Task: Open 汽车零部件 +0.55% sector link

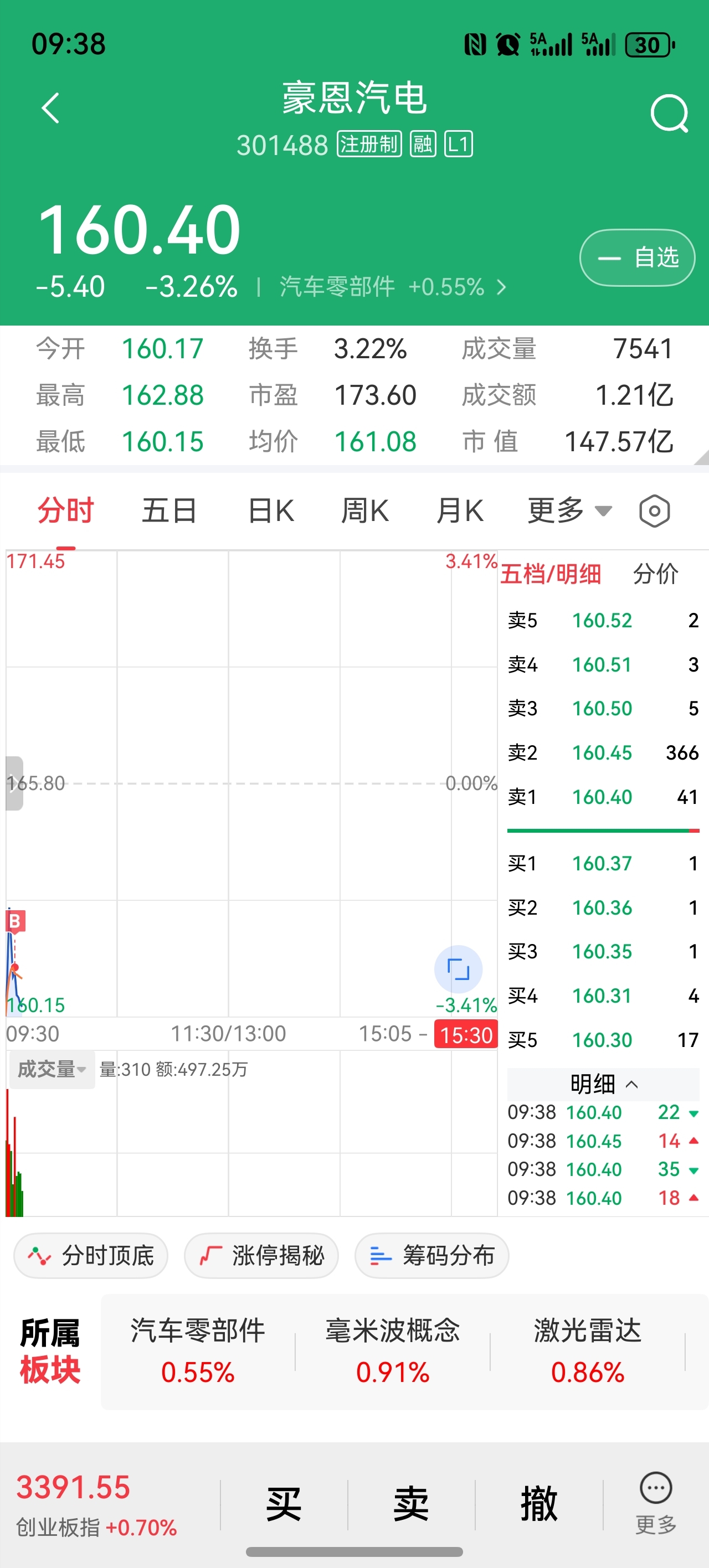Action: (393, 287)
